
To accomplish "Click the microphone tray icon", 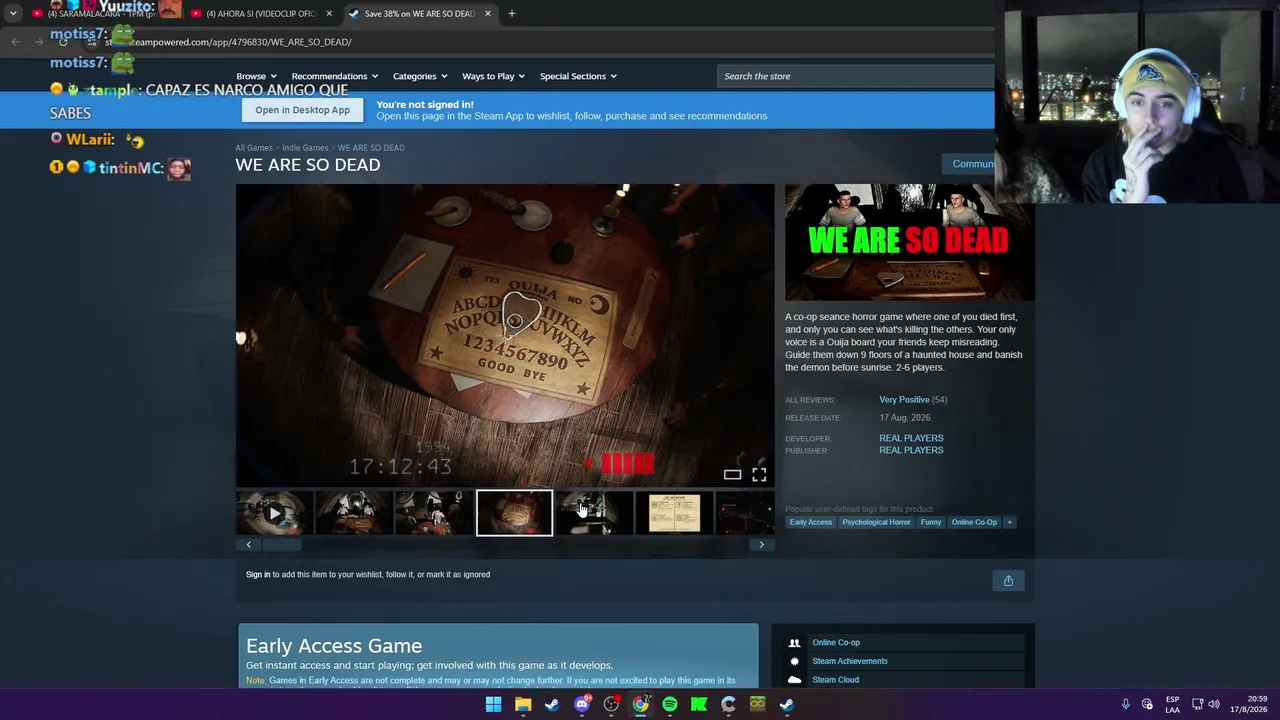I will 1125,704.
